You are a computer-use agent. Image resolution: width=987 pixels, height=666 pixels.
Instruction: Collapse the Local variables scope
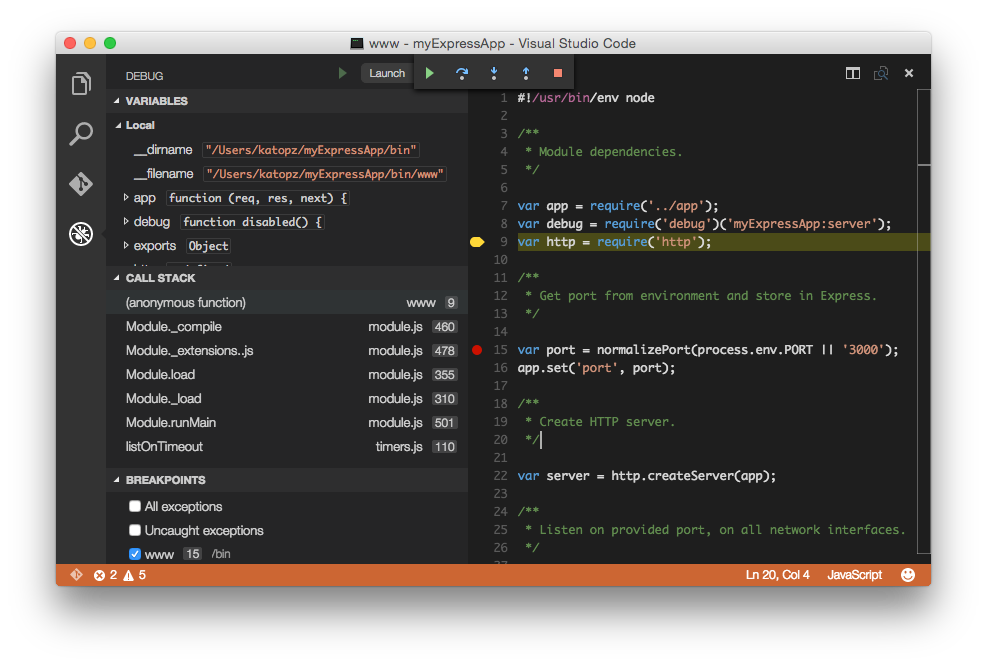[x=118, y=125]
